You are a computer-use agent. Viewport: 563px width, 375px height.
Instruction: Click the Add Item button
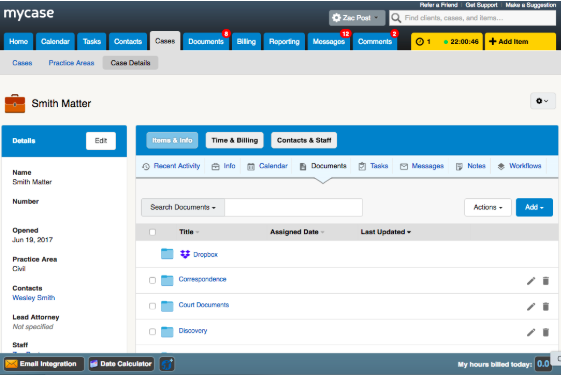tap(520, 42)
